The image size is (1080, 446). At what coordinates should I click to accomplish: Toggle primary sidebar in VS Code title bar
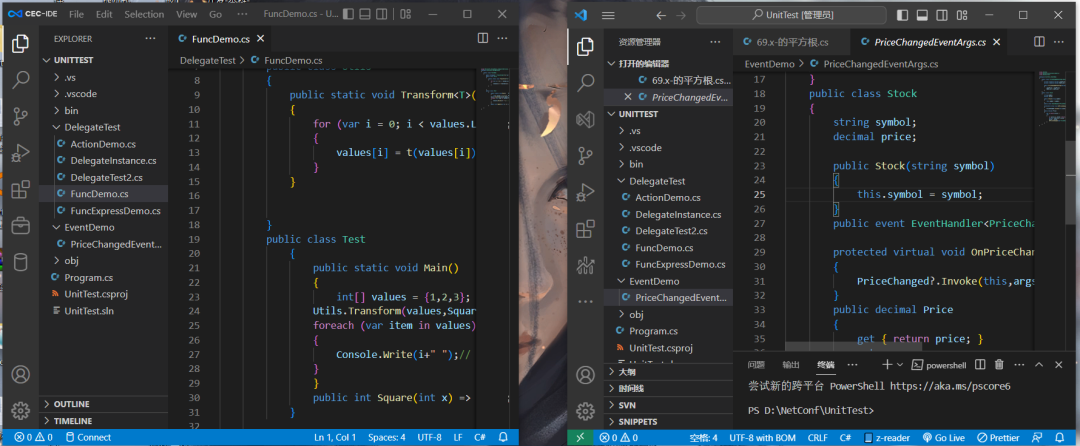(x=904, y=15)
